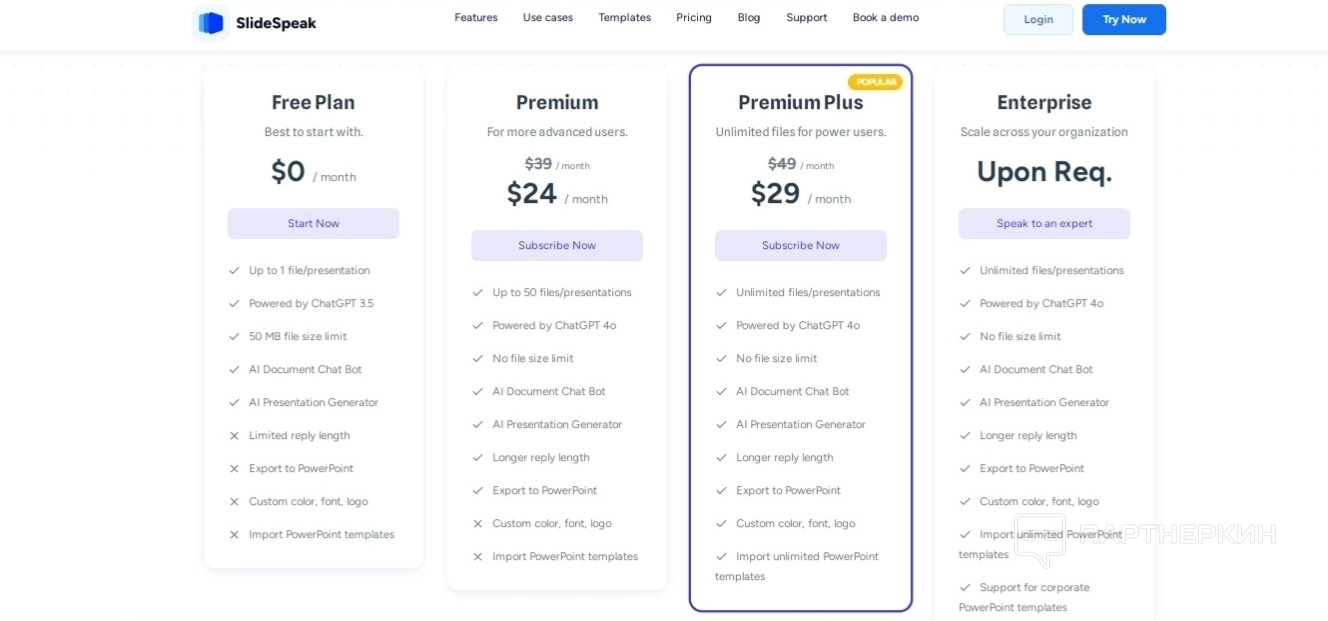Open the Features menu
1328x621 pixels.
[x=476, y=18]
